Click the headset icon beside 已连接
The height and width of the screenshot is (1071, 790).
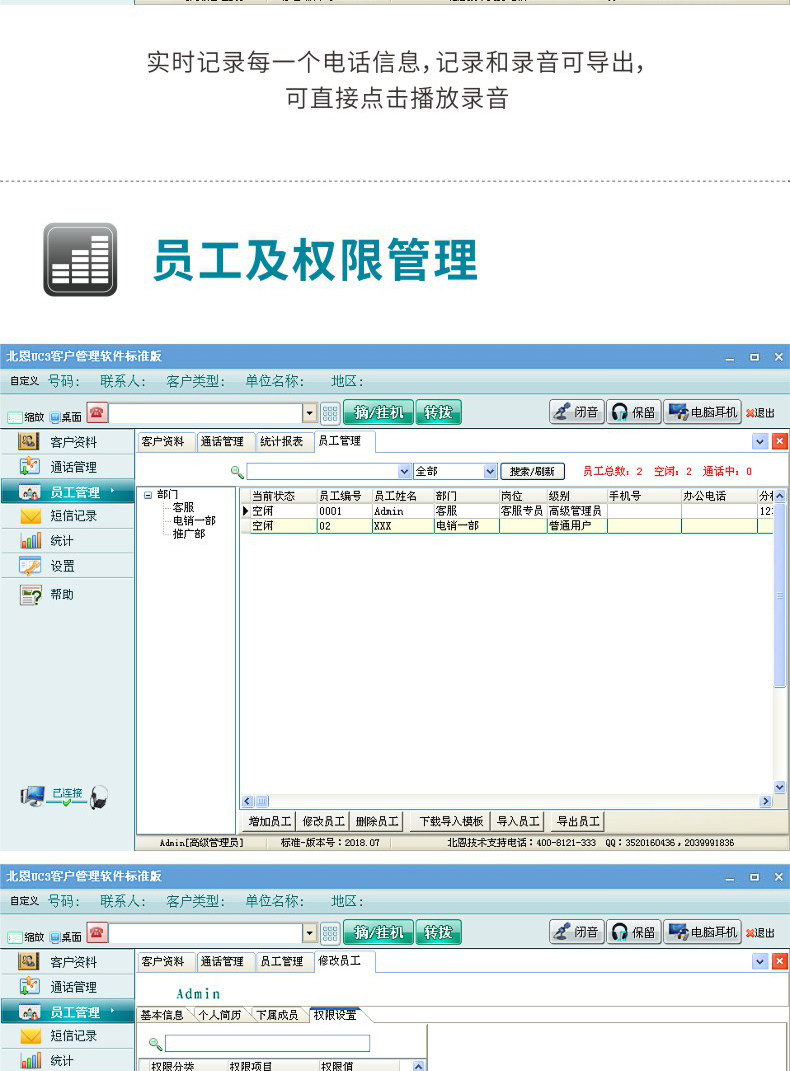[x=99, y=797]
